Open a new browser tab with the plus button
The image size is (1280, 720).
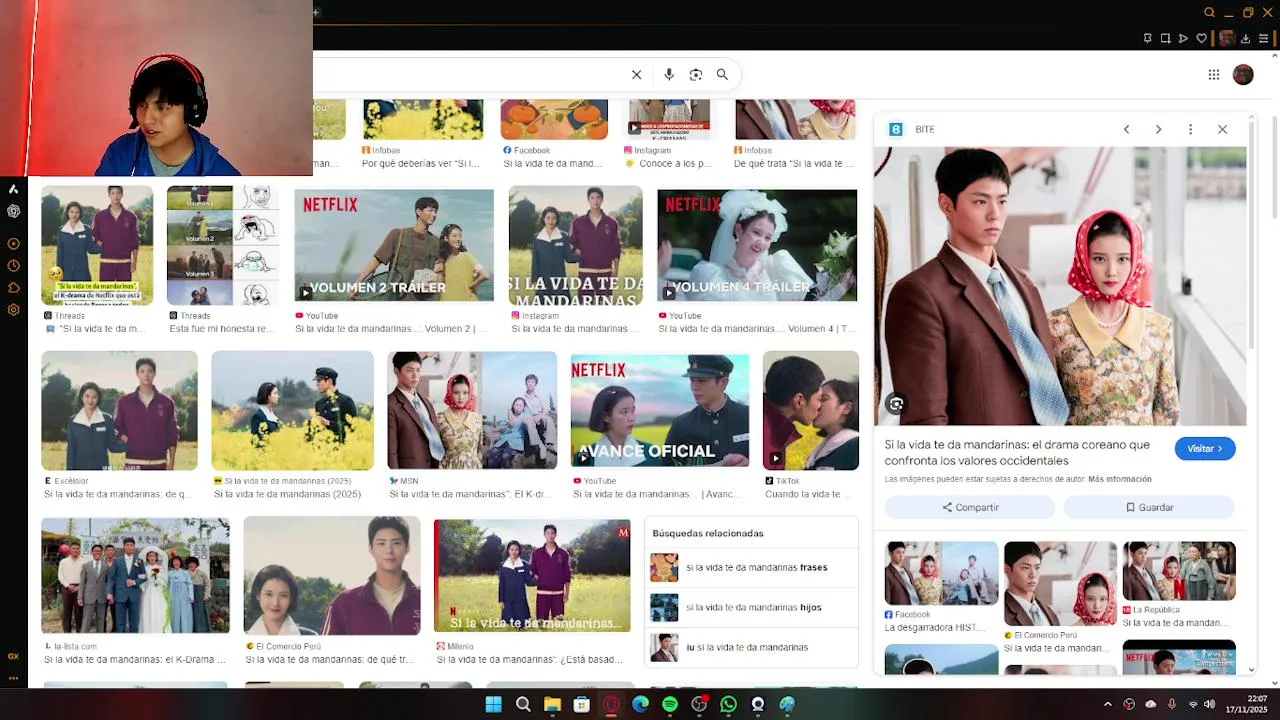point(315,13)
